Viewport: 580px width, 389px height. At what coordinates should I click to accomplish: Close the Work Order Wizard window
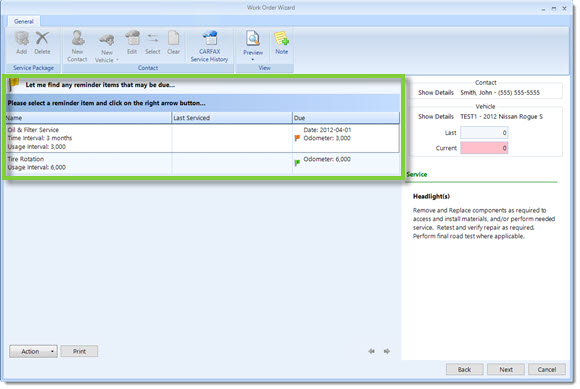click(x=564, y=9)
